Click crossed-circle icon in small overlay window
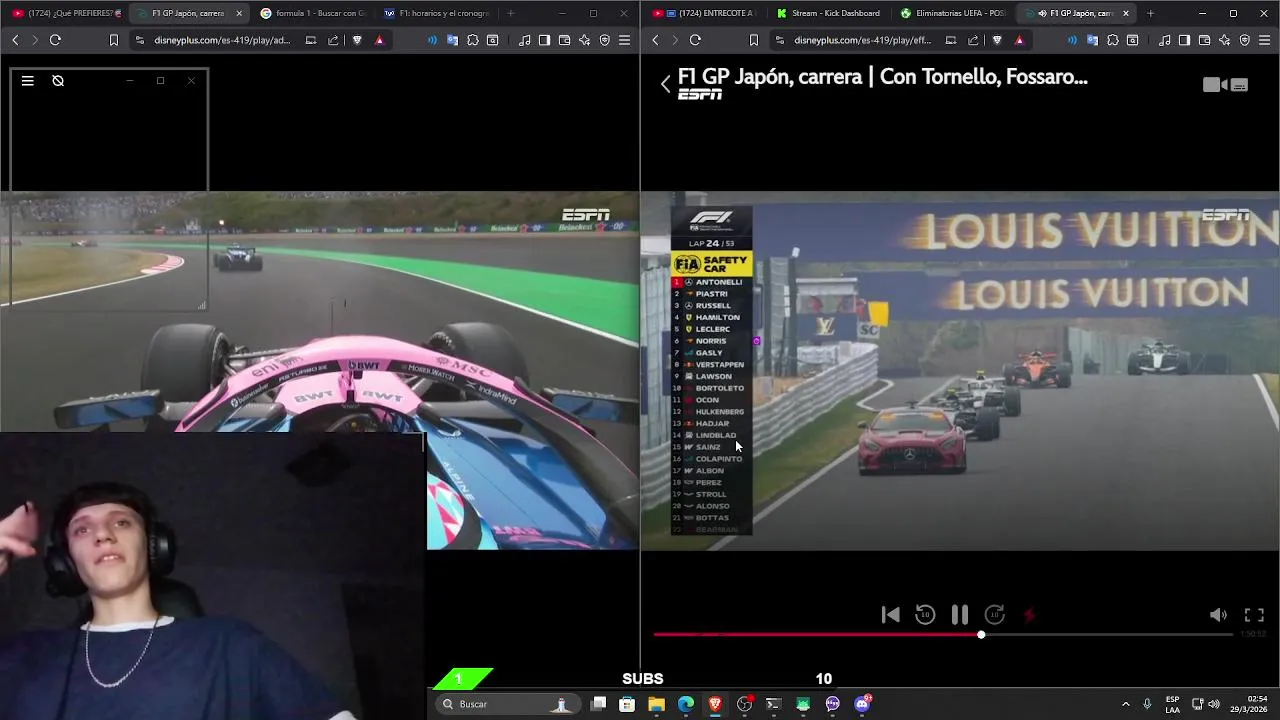 coord(58,81)
